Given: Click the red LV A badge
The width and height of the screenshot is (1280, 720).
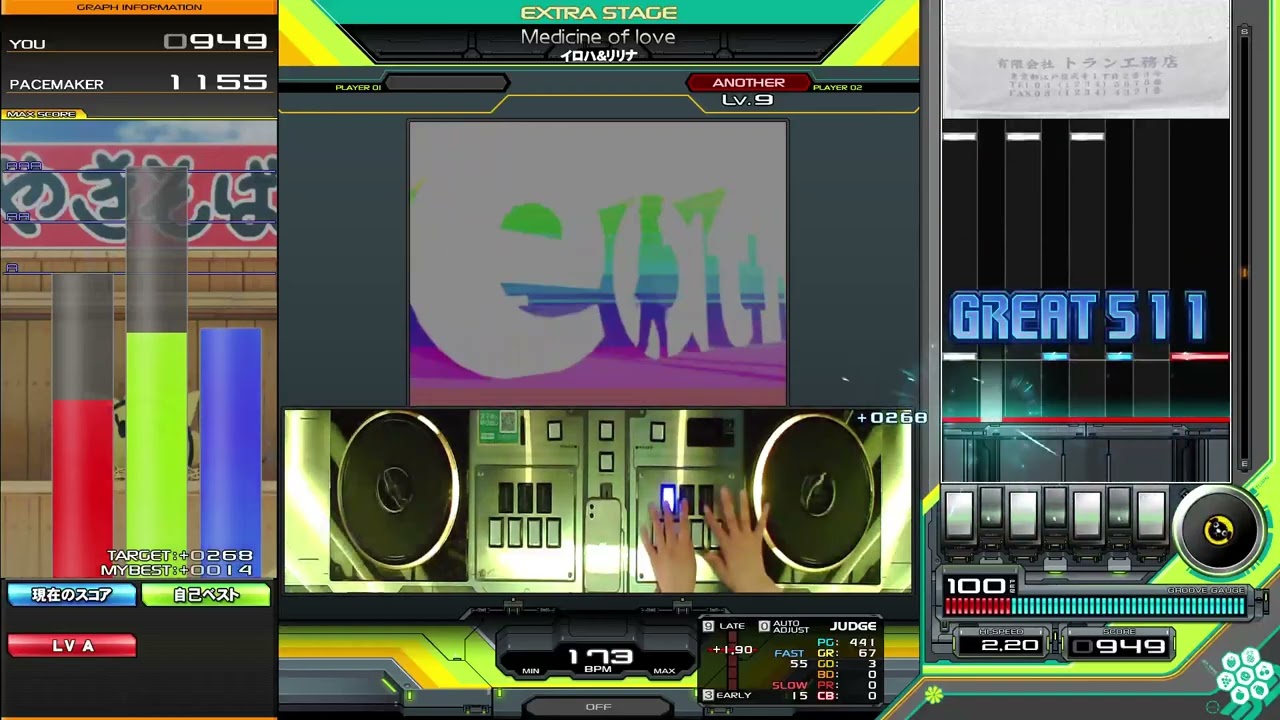Looking at the screenshot, I should click(72, 646).
